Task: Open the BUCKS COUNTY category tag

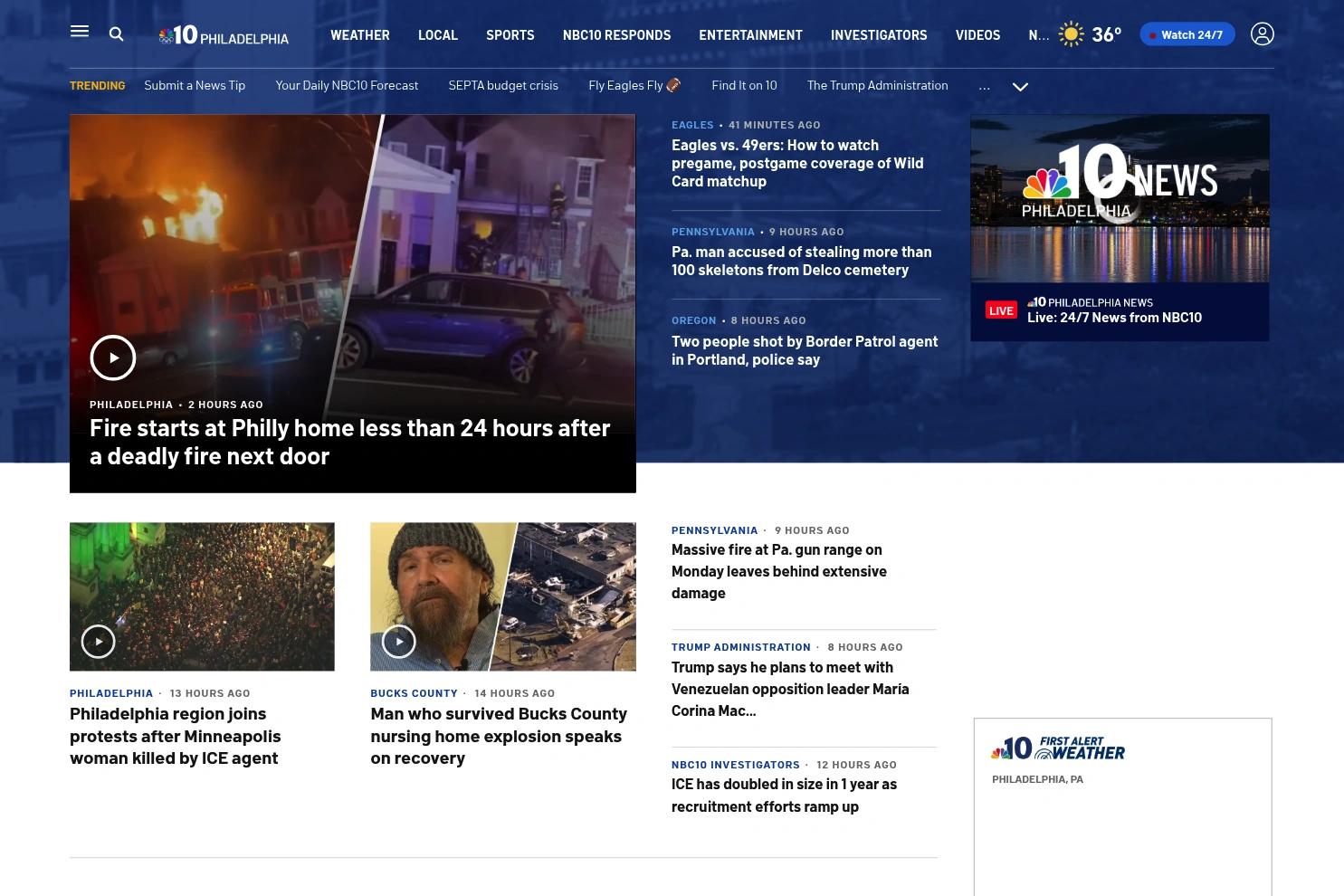Action: tap(414, 693)
